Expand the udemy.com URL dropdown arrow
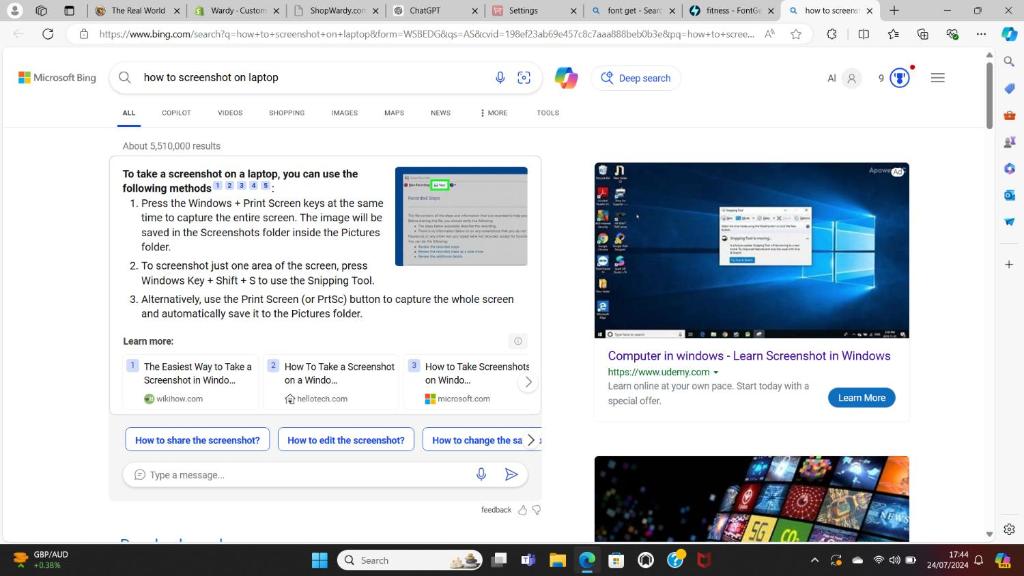The width and height of the screenshot is (1024, 576). tap(716, 372)
